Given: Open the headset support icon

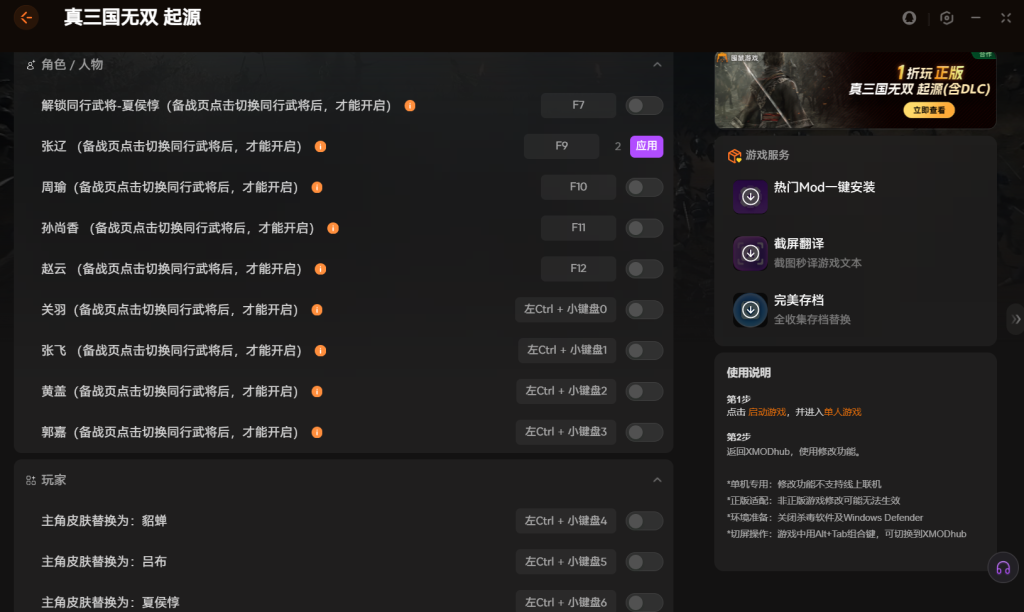Looking at the screenshot, I should 1002,568.
